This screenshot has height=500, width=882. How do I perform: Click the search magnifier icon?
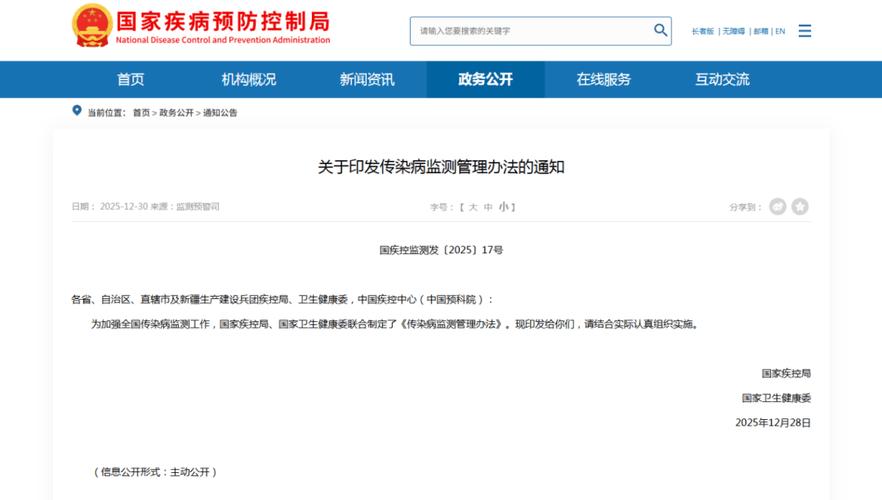[x=660, y=30]
